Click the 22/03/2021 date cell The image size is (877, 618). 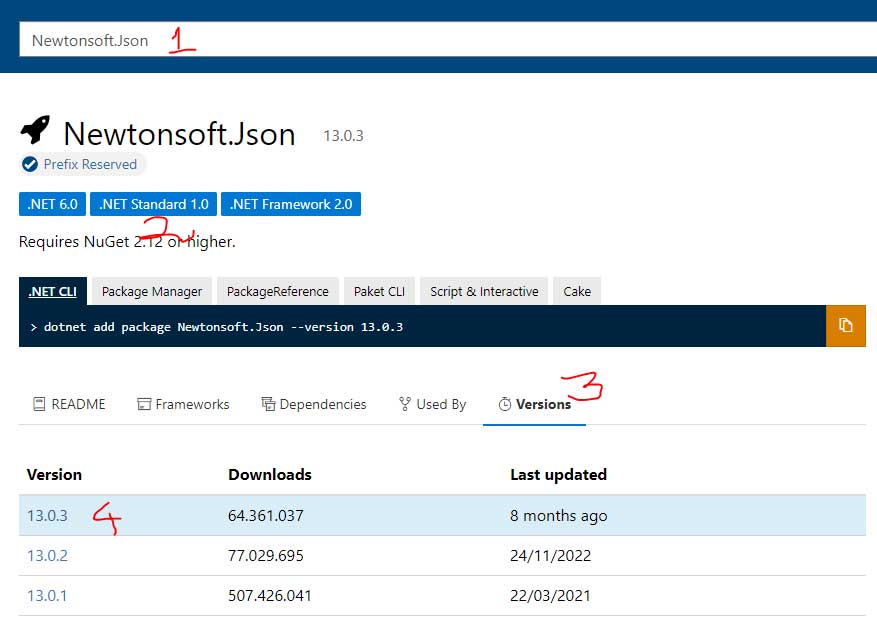pos(550,596)
